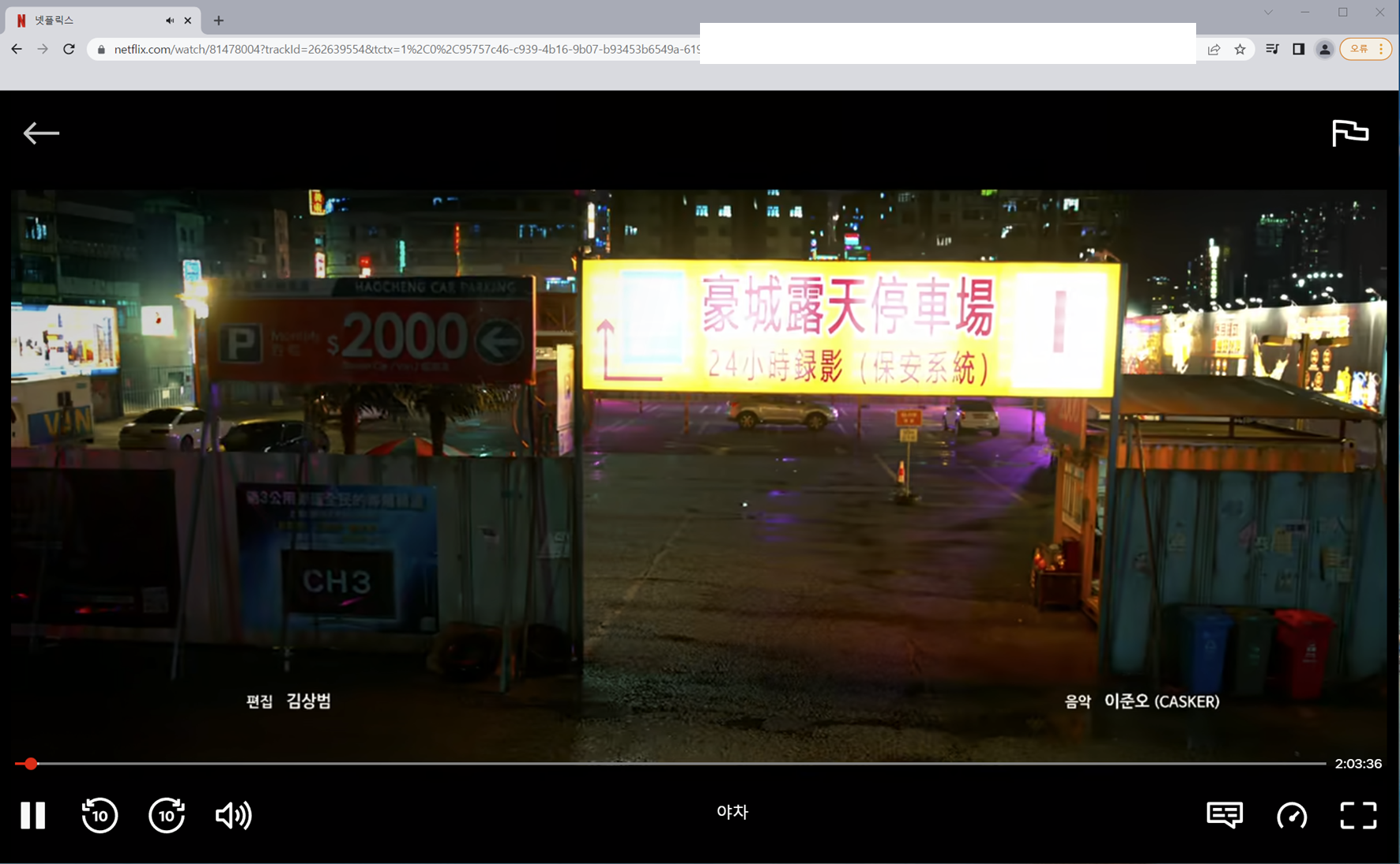The width and height of the screenshot is (1400, 864).
Task: Enter fullscreen mode
Action: (x=1358, y=815)
